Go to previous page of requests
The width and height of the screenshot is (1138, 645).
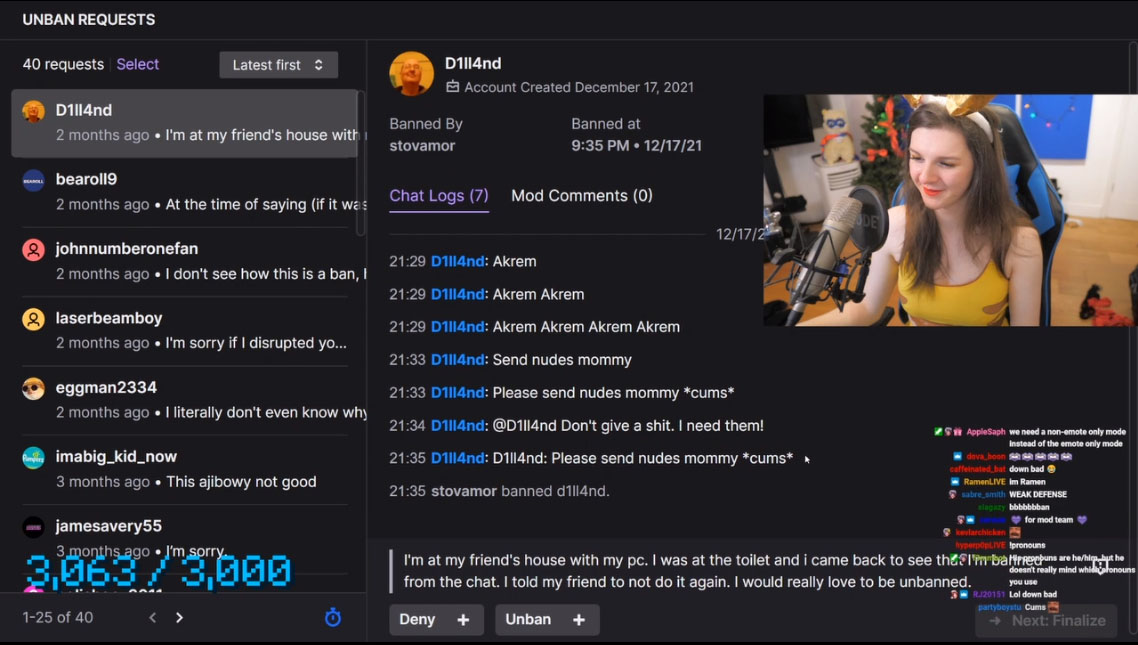pos(152,617)
